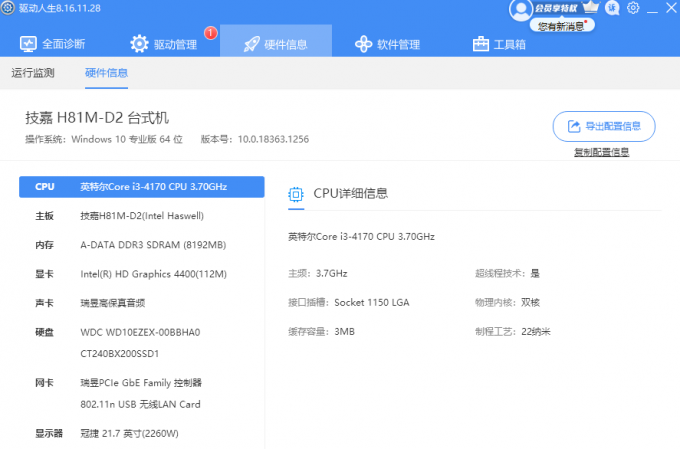Select the 主板 技嘉H81M-D2 row
The image size is (680, 449).
142,216
